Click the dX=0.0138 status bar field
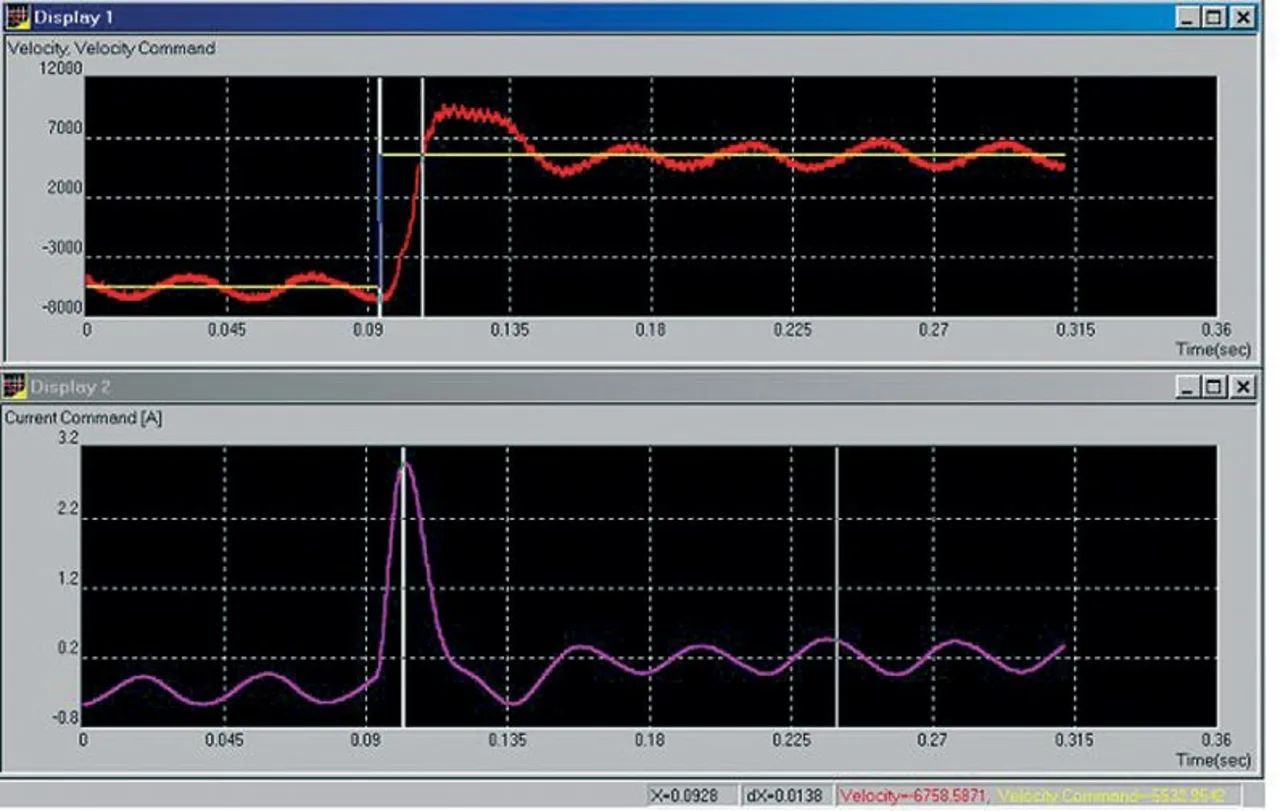Image resolution: width=1280 pixels, height=811 pixels. [785, 796]
